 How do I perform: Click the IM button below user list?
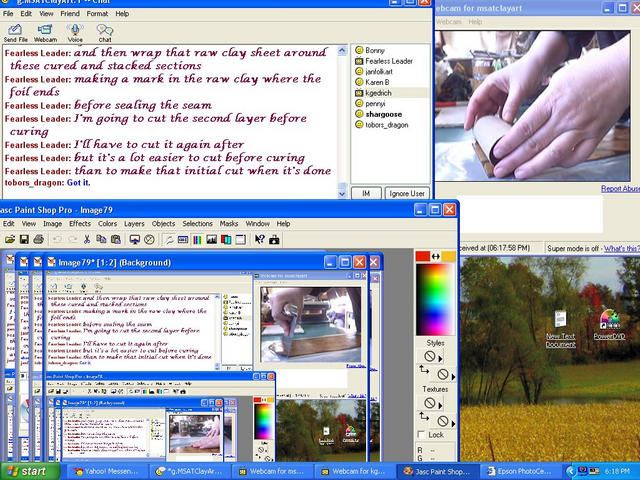[x=366, y=193]
